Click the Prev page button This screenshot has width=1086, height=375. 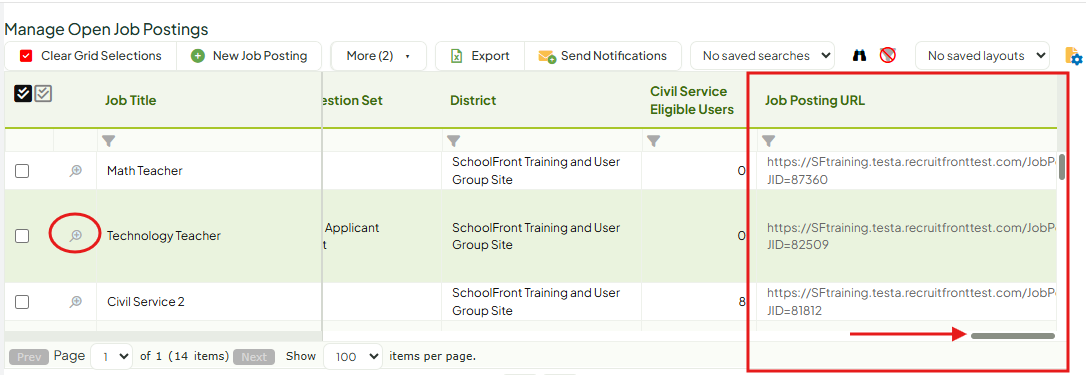point(29,357)
